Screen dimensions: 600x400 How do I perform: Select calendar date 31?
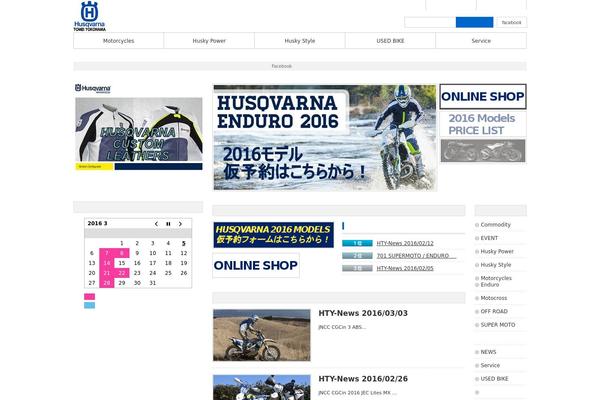[x=153, y=283]
